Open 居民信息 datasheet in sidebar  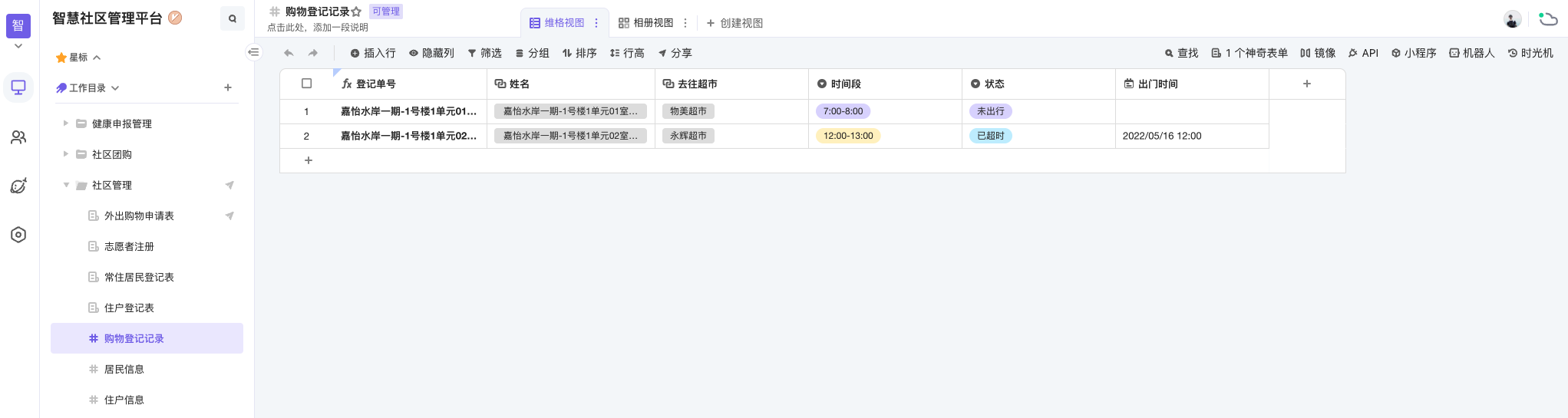(124, 369)
